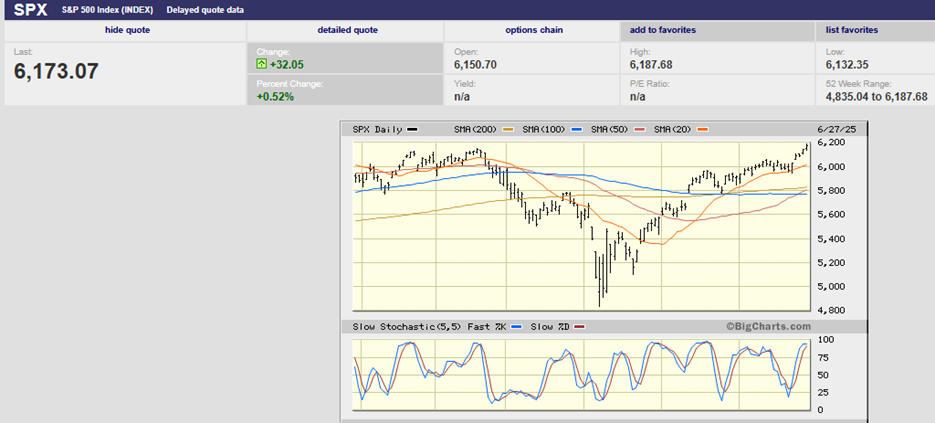The width and height of the screenshot is (935, 423).
Task: Click the hide quote link
Action: 128,30
